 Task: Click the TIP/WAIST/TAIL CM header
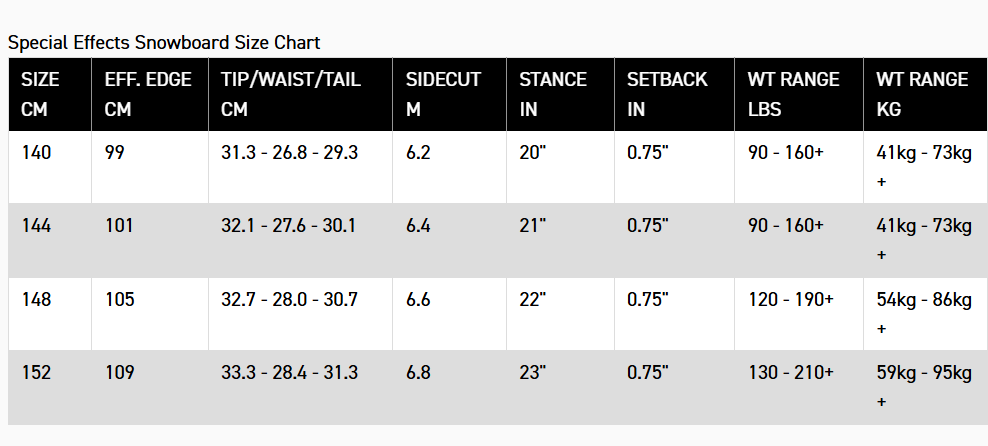click(291, 94)
